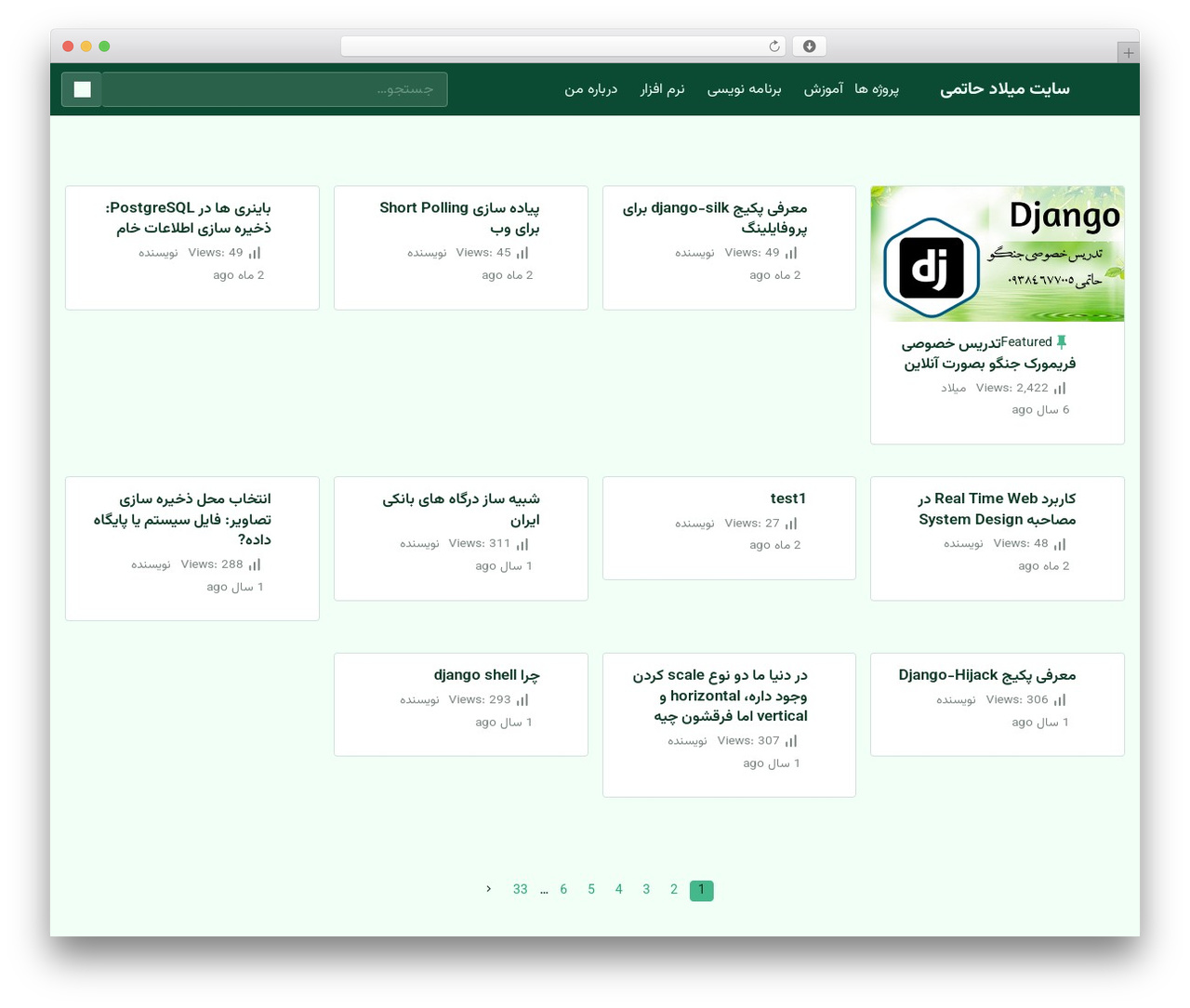Click the search button beside the جستجو field
1190x1008 pixels.
pos(82,89)
